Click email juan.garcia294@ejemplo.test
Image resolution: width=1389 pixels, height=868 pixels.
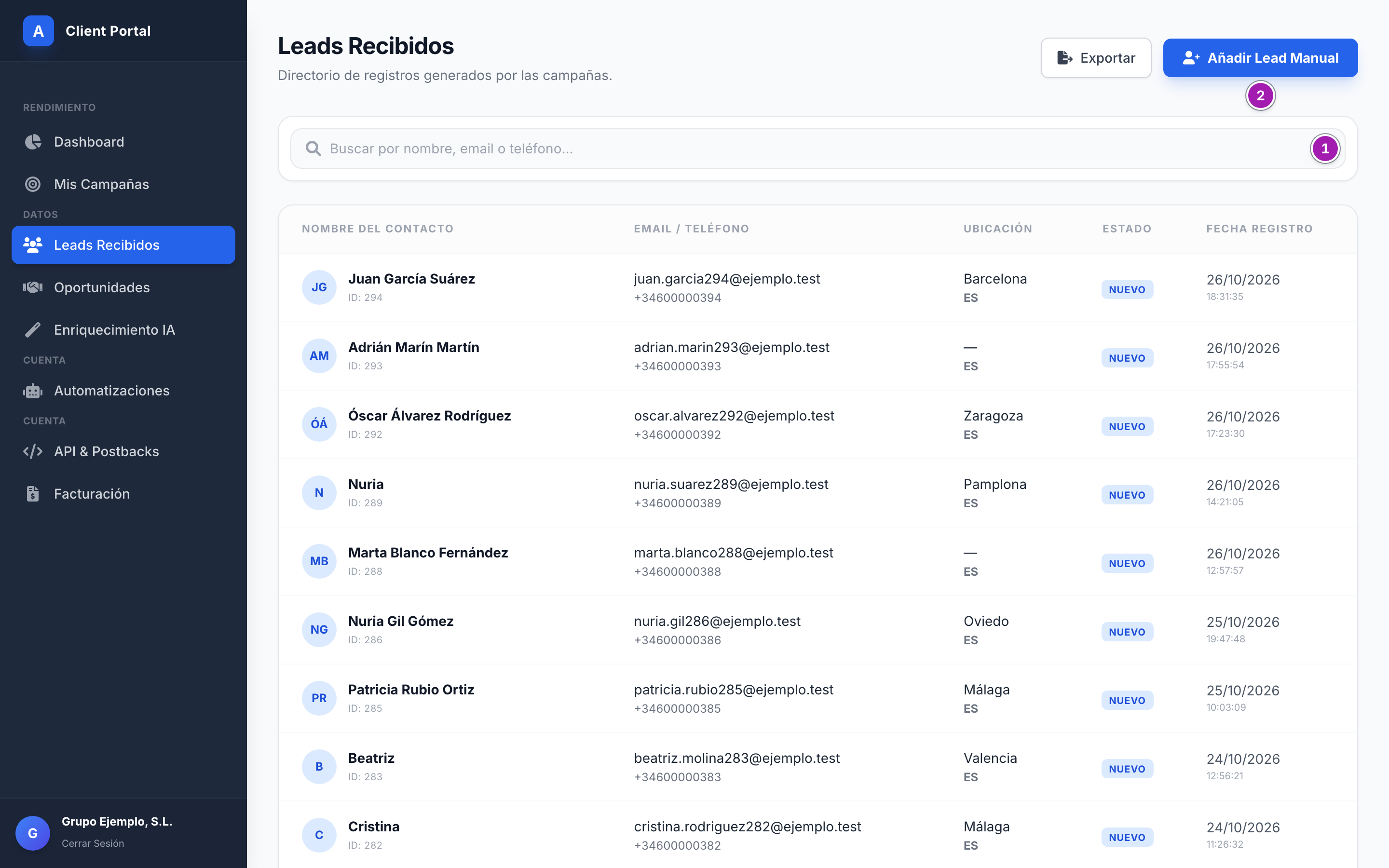click(727, 279)
